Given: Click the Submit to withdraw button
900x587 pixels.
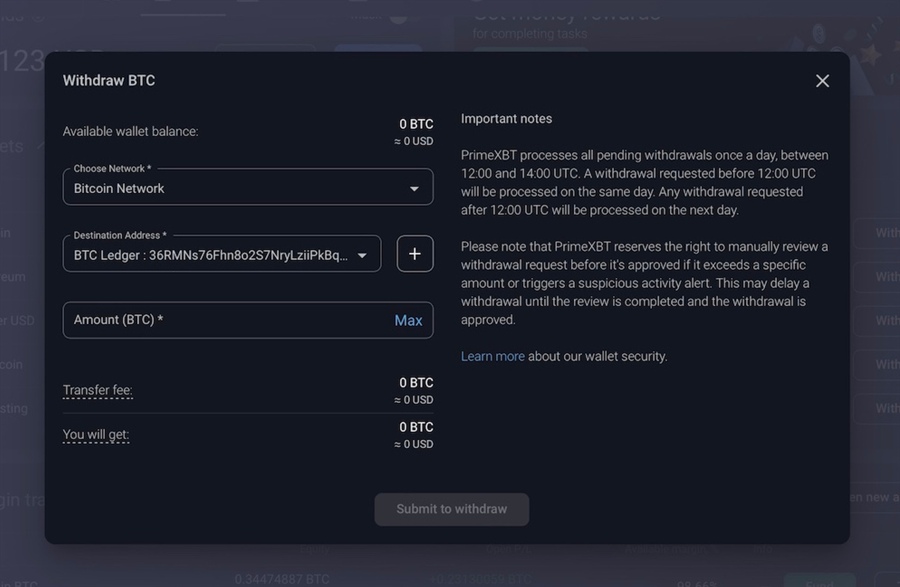Looking at the screenshot, I should (452, 509).
